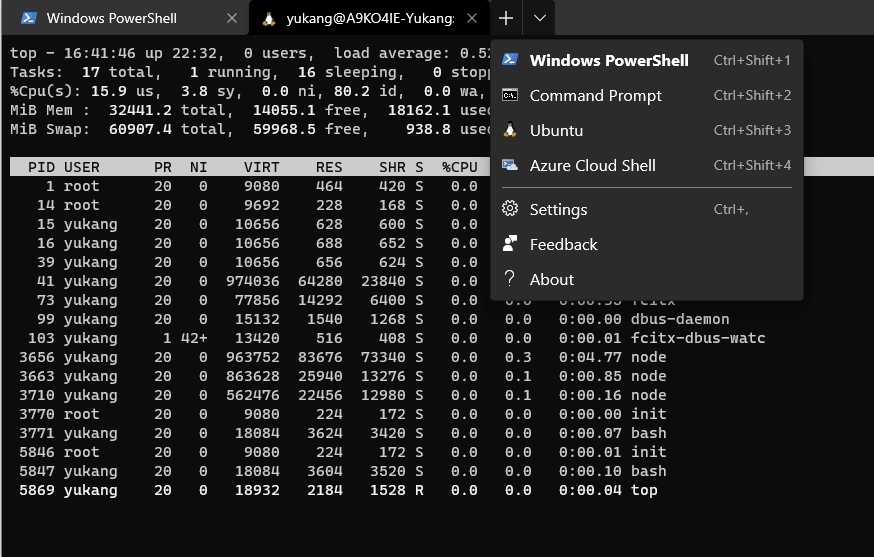Choose Command Prompt from the dropdown menu

pyautogui.click(x=647, y=95)
